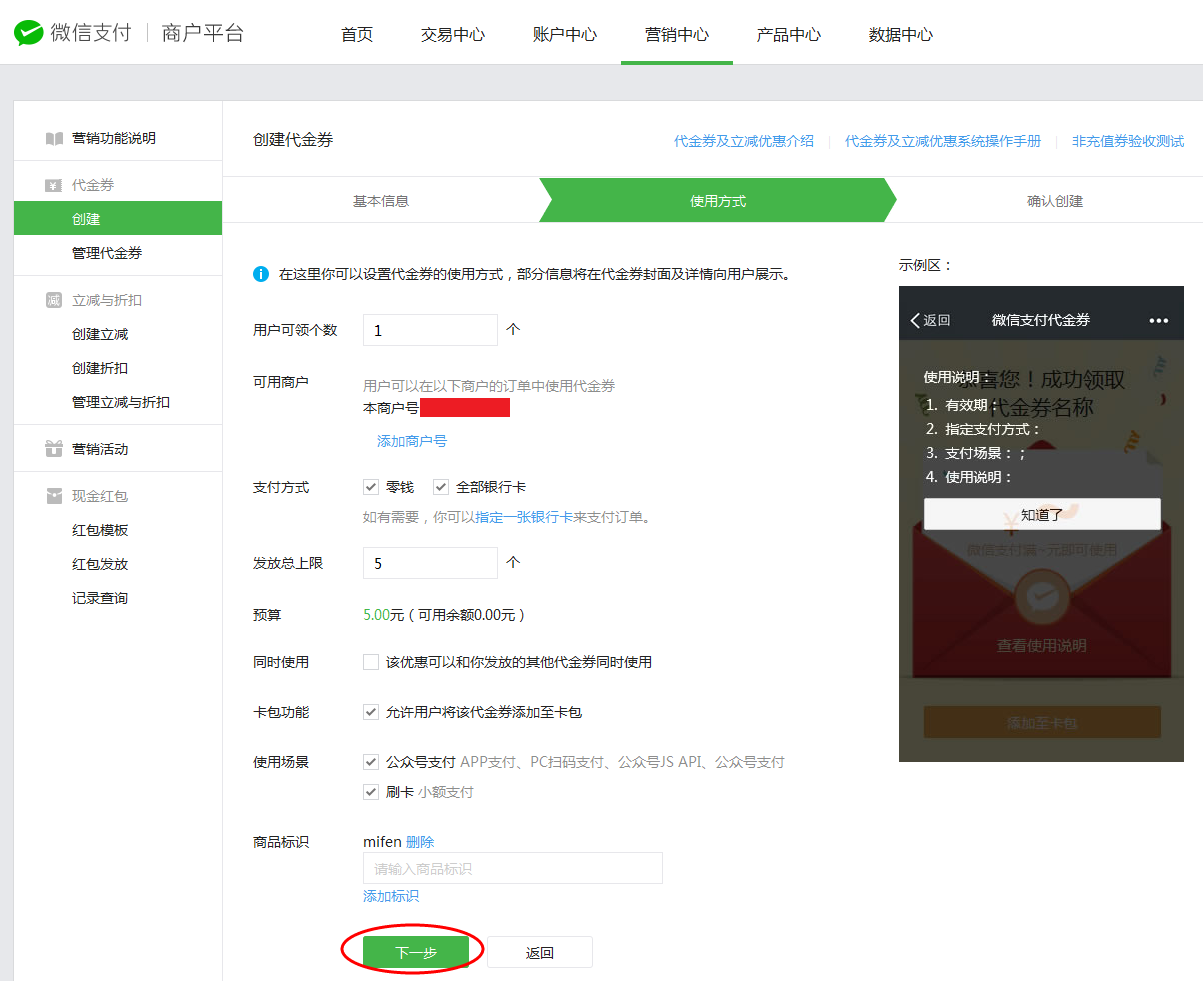1203x981 pixels.
Task: Click the gift icon beside 营销活动
Action: (54, 449)
